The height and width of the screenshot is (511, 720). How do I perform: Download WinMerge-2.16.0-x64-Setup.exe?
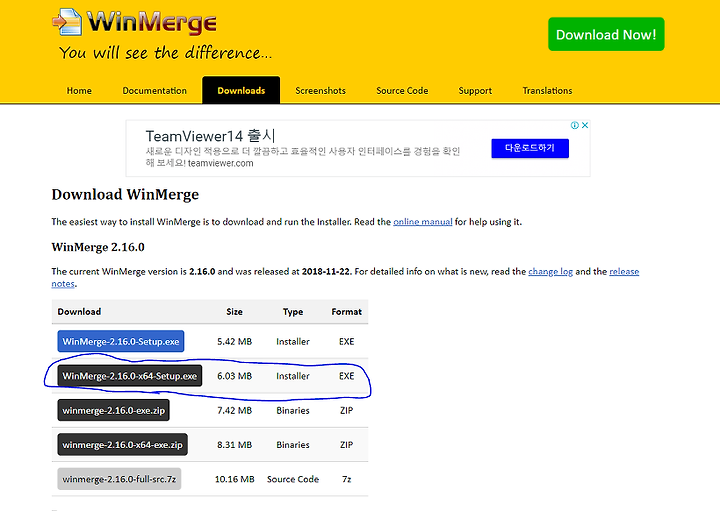point(129,376)
